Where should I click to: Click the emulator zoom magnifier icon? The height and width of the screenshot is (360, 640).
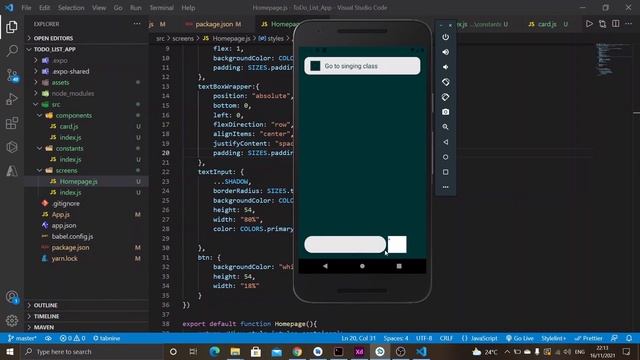point(446,127)
